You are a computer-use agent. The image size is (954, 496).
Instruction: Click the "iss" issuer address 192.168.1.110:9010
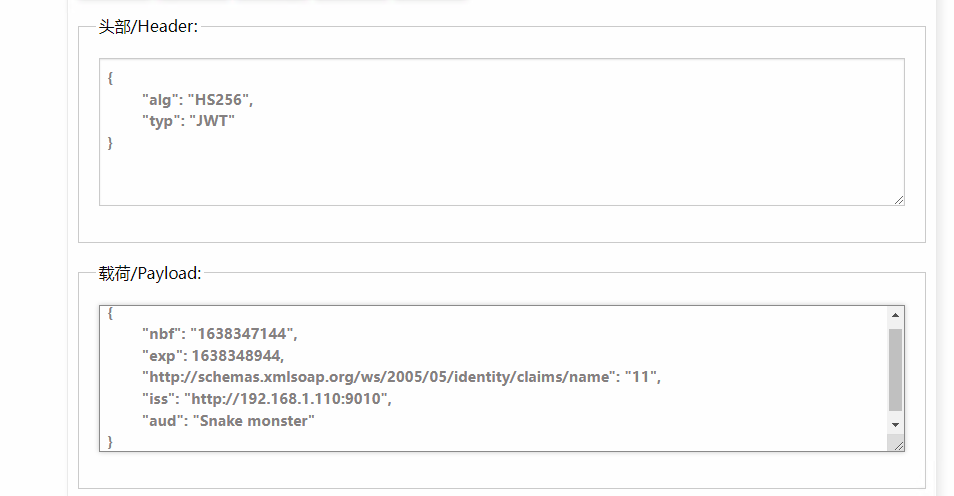[x=287, y=399]
